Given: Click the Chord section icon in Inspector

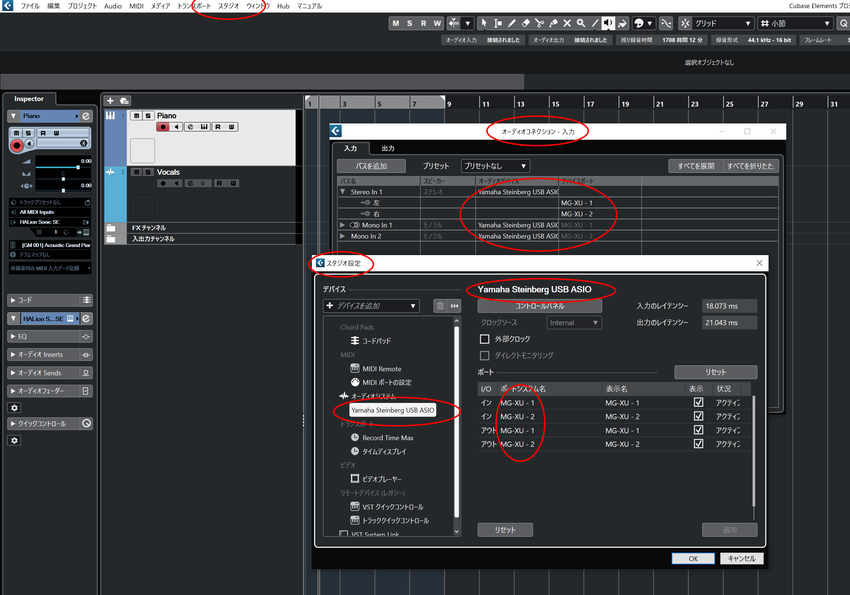Looking at the screenshot, I should pos(86,300).
